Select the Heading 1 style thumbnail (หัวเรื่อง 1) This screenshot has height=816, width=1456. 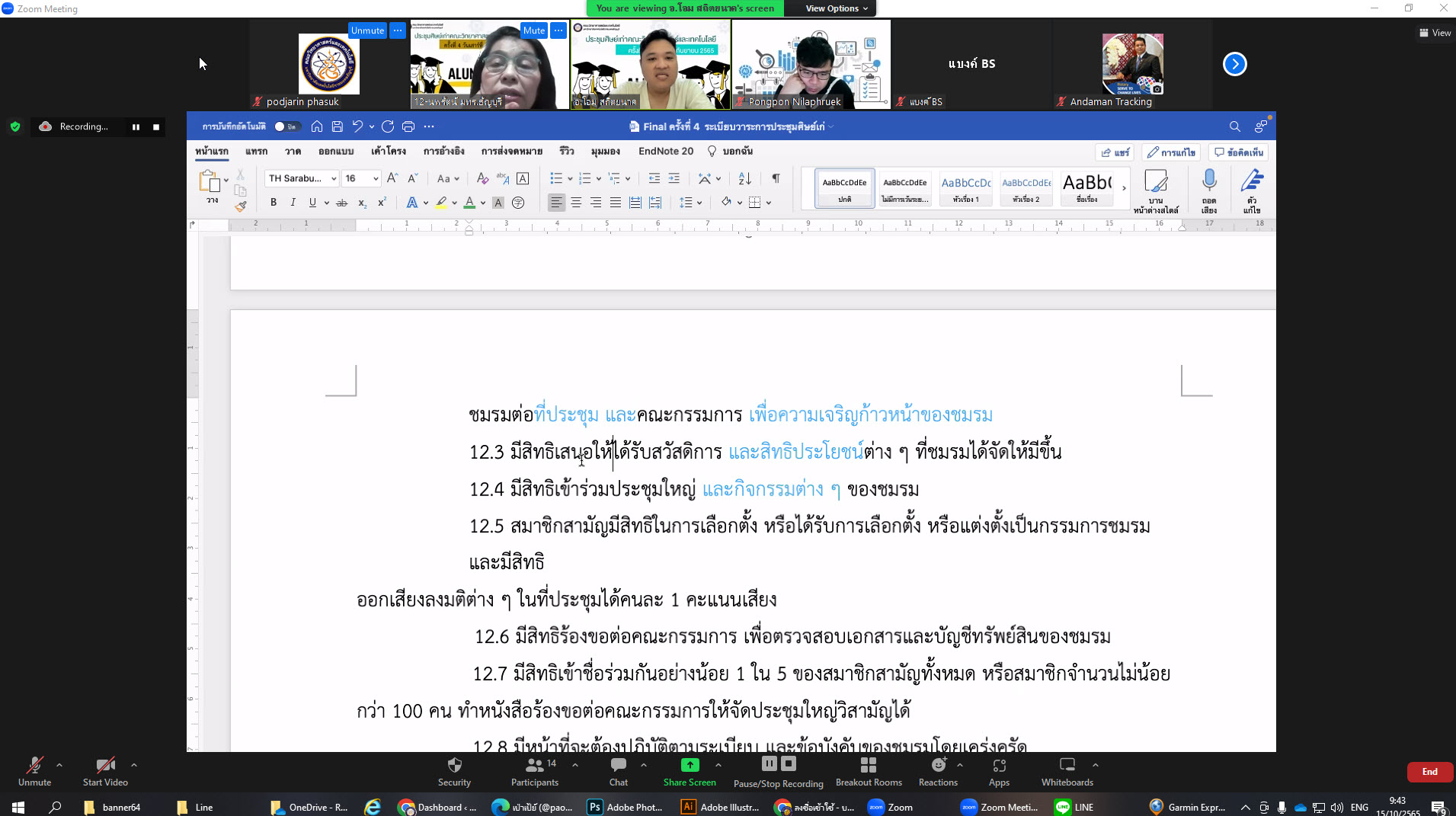(965, 188)
